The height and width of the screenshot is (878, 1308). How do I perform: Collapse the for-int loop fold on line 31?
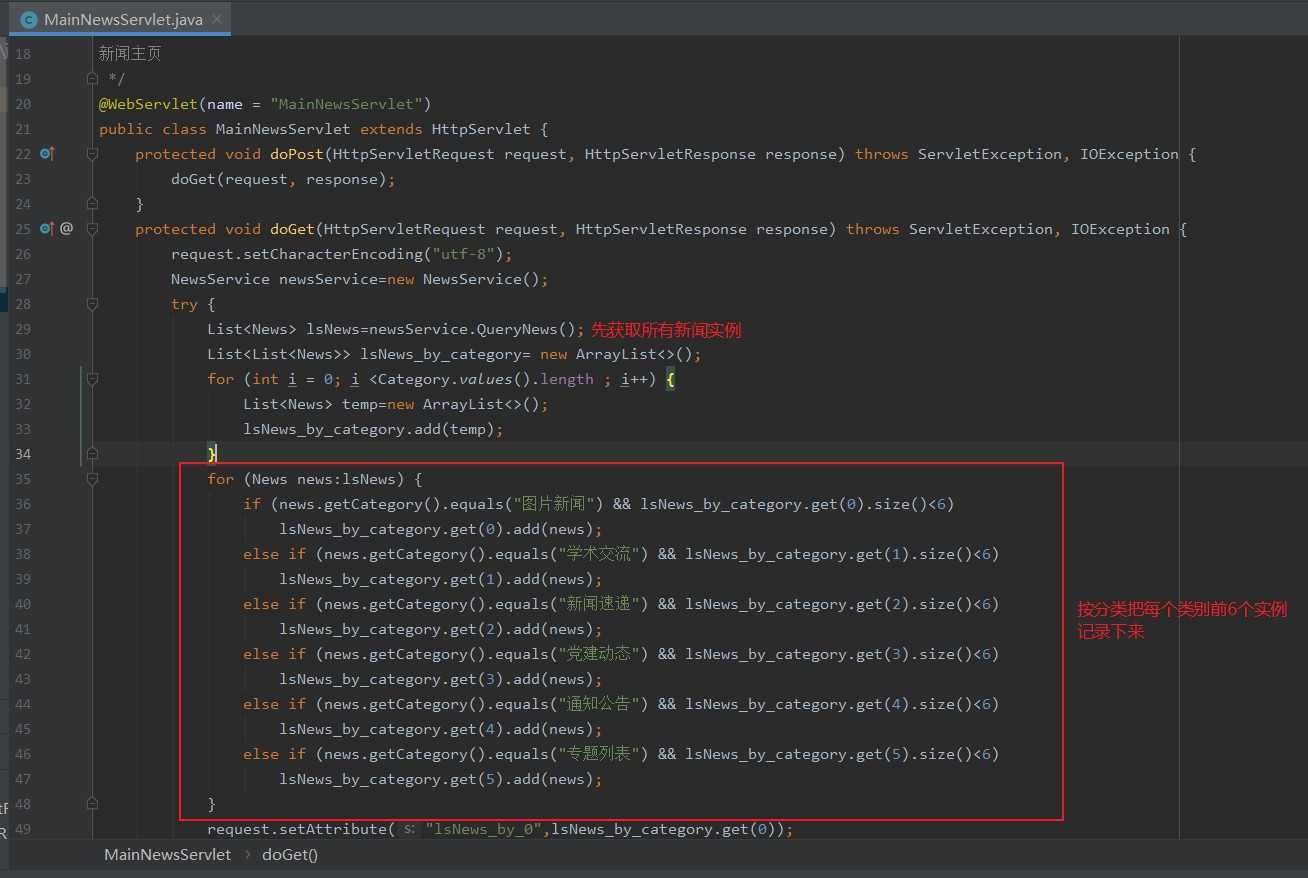click(x=92, y=379)
